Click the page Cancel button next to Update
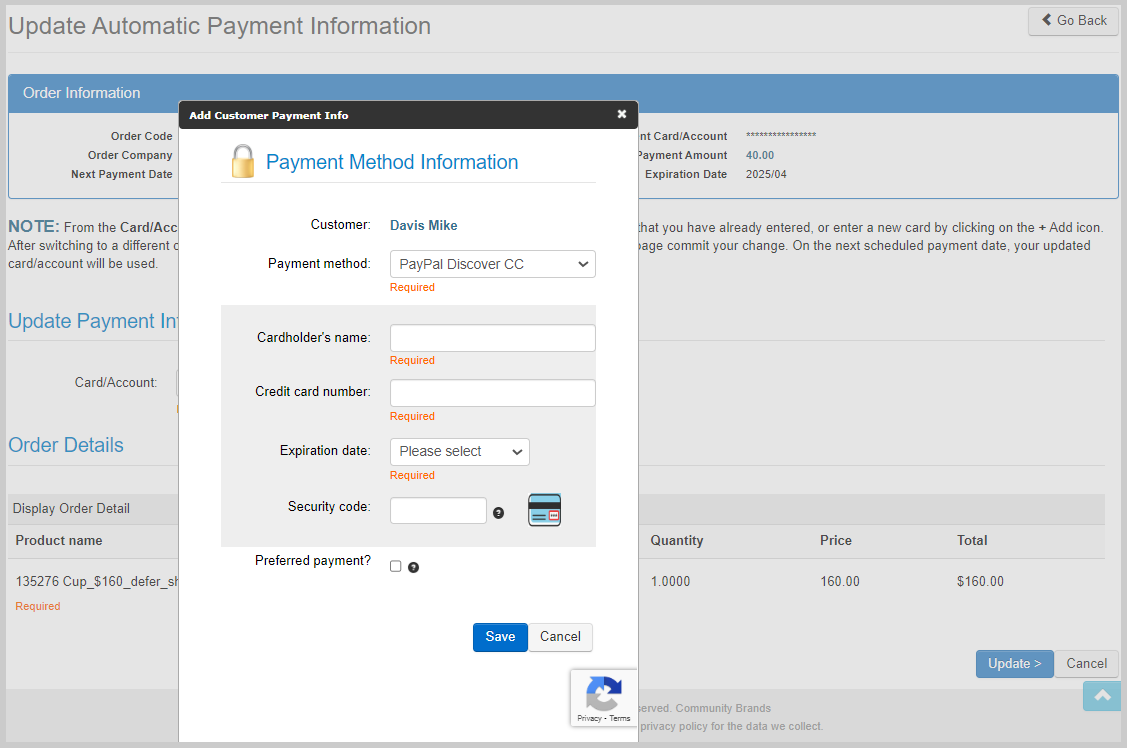This screenshot has width=1127, height=748. [1086, 664]
